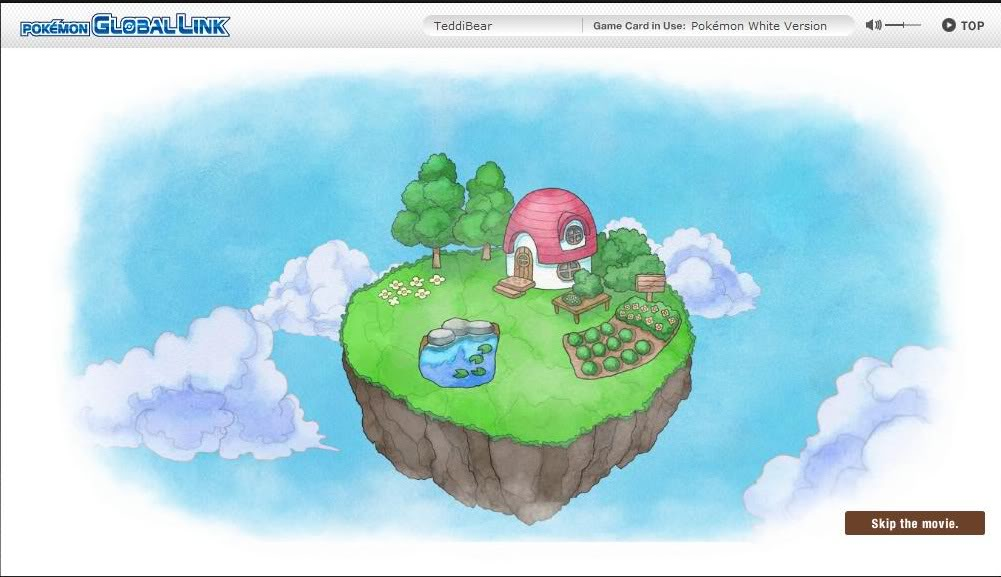Click the TOP arrow circle icon

(949, 25)
